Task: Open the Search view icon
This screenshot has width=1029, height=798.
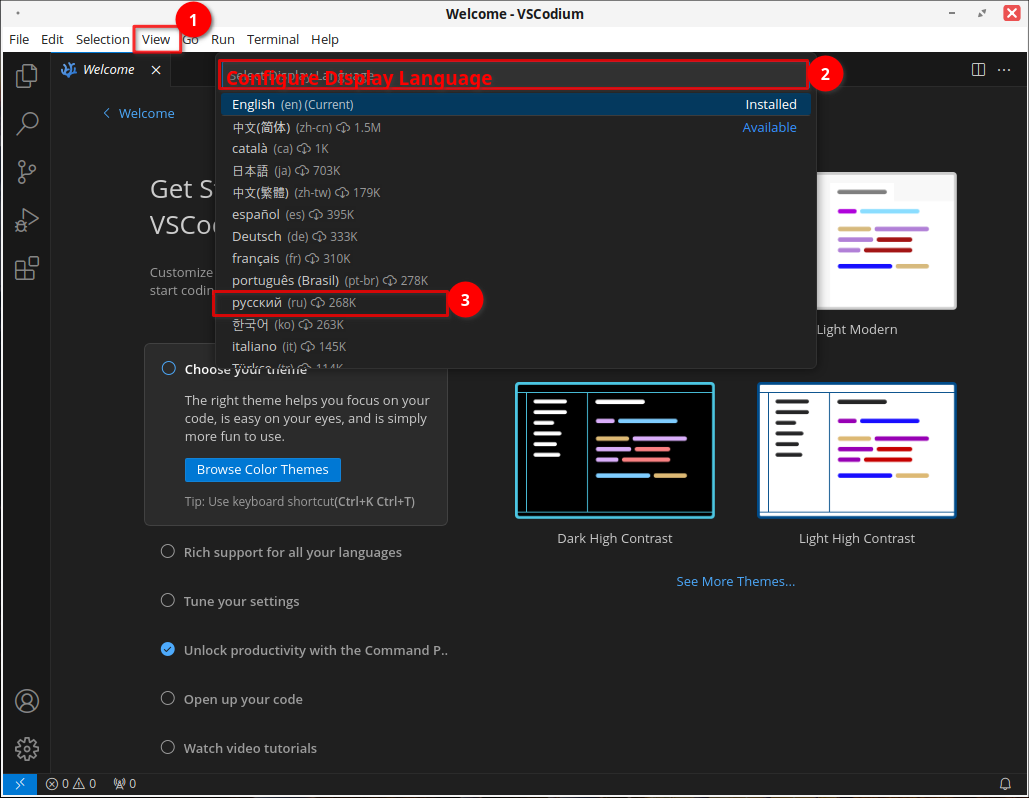Action: pyautogui.click(x=27, y=123)
